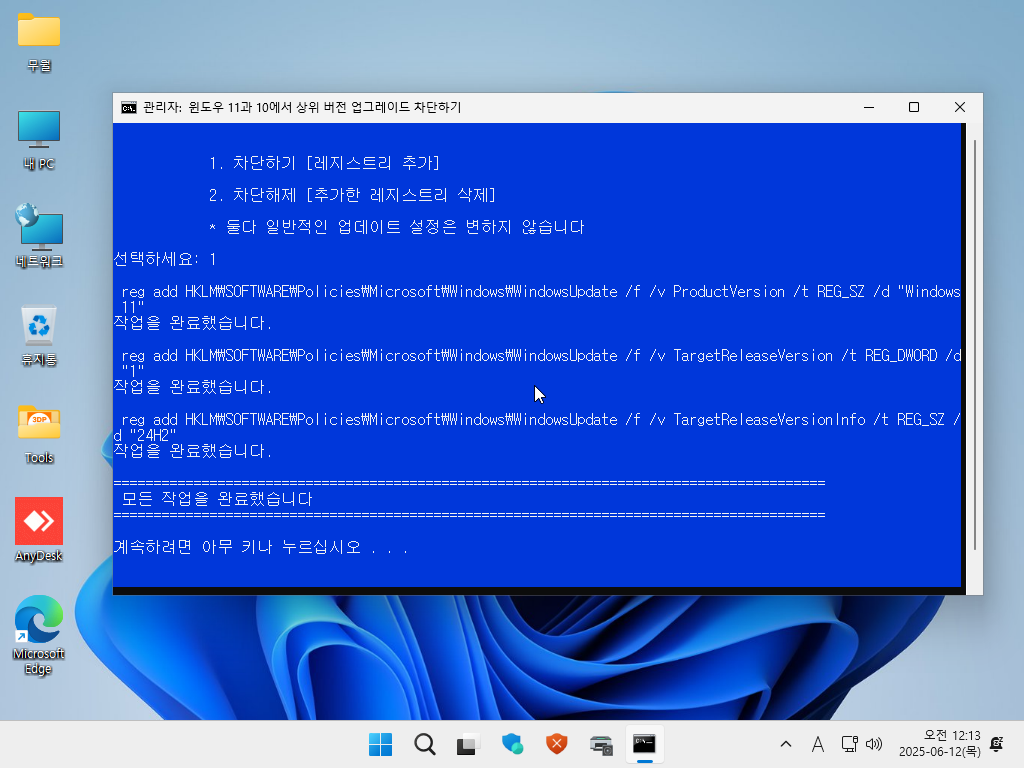Screen dimensions: 1024x768
Task: Open the 네트워크 desktop icon
Action: 39,236
